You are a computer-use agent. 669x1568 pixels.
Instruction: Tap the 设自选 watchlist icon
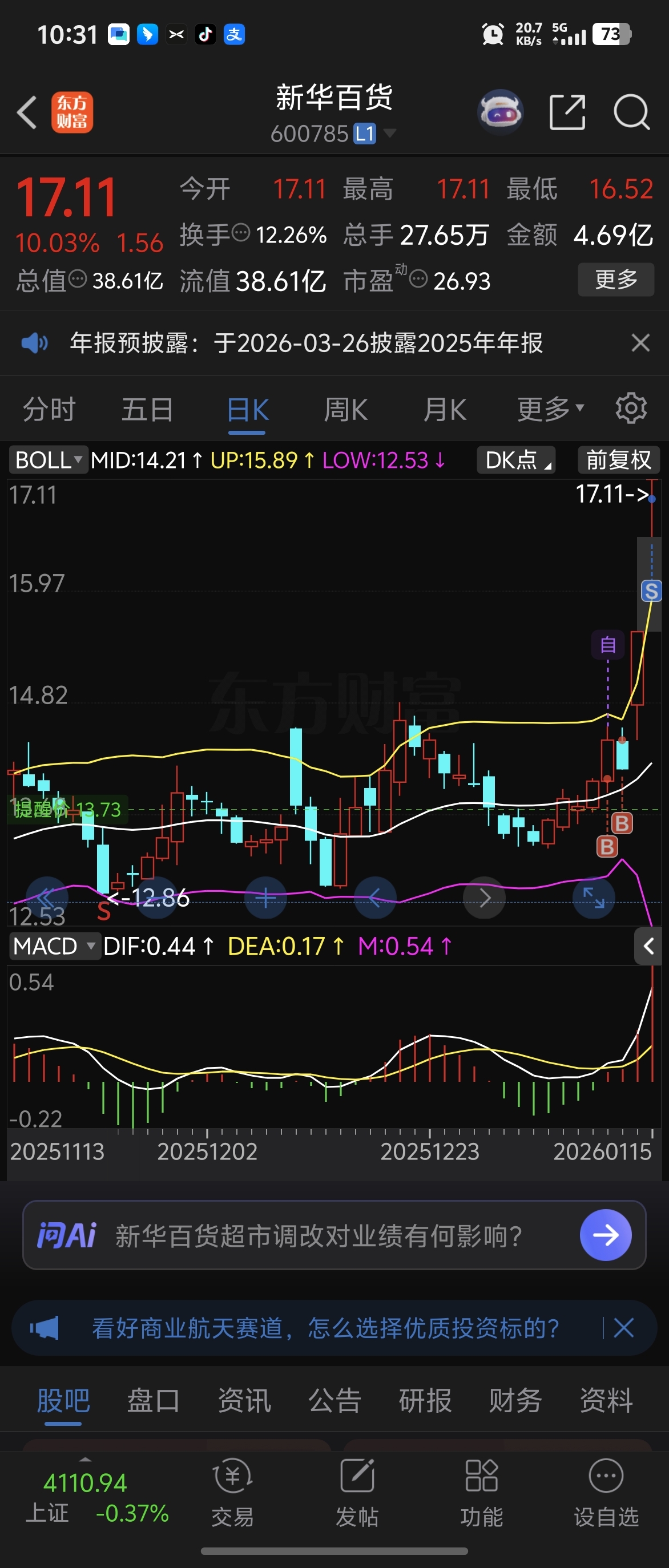(606, 1493)
